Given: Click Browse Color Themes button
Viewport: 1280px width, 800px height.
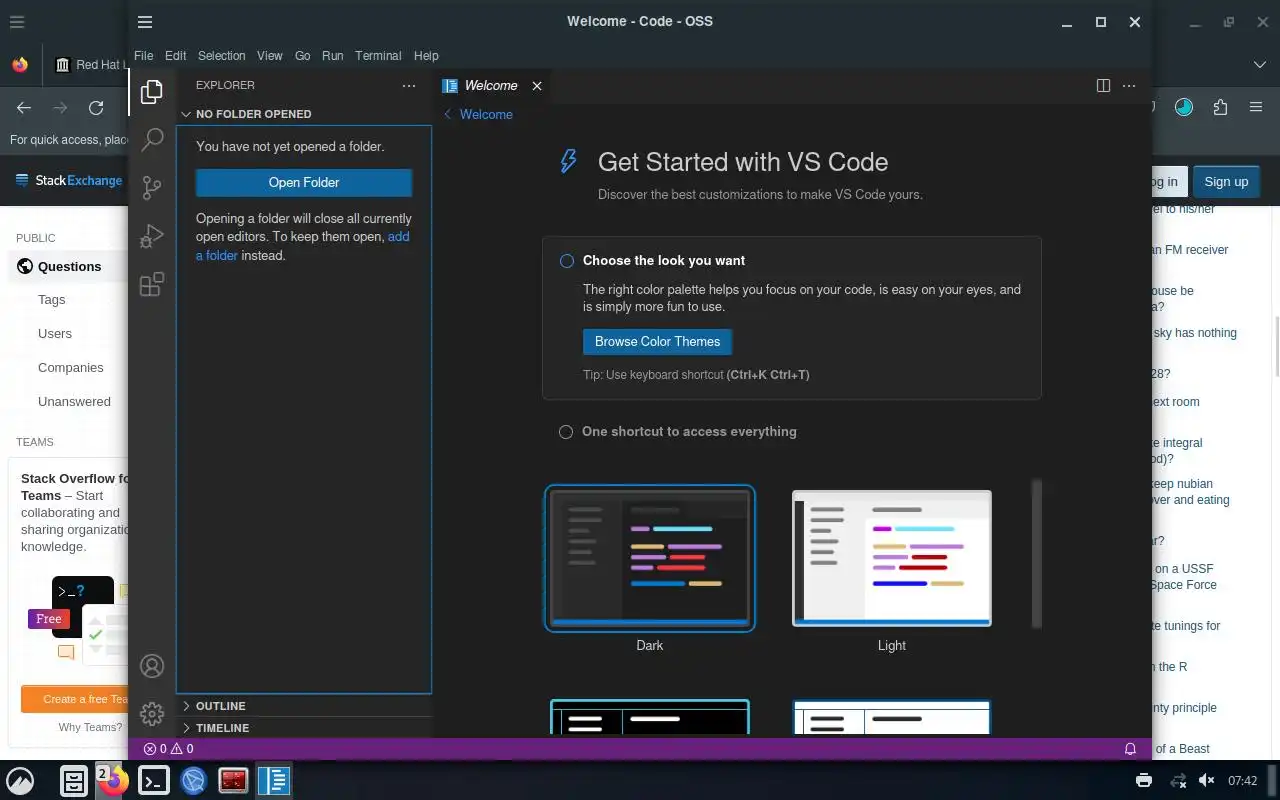Looking at the screenshot, I should tap(657, 342).
